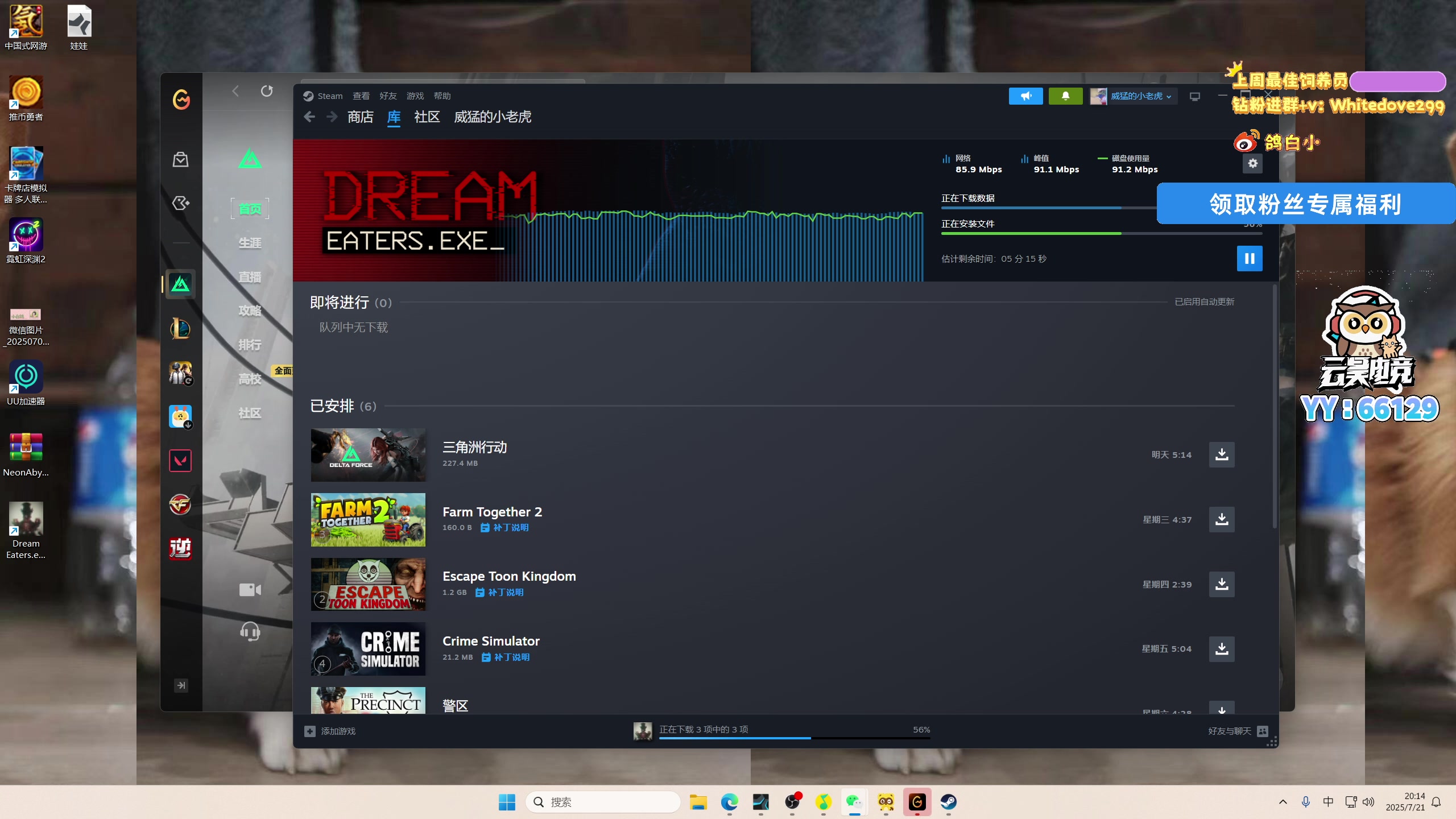1456x819 pixels.
Task: Show hidden system tray icons
Action: [x=1283, y=803]
